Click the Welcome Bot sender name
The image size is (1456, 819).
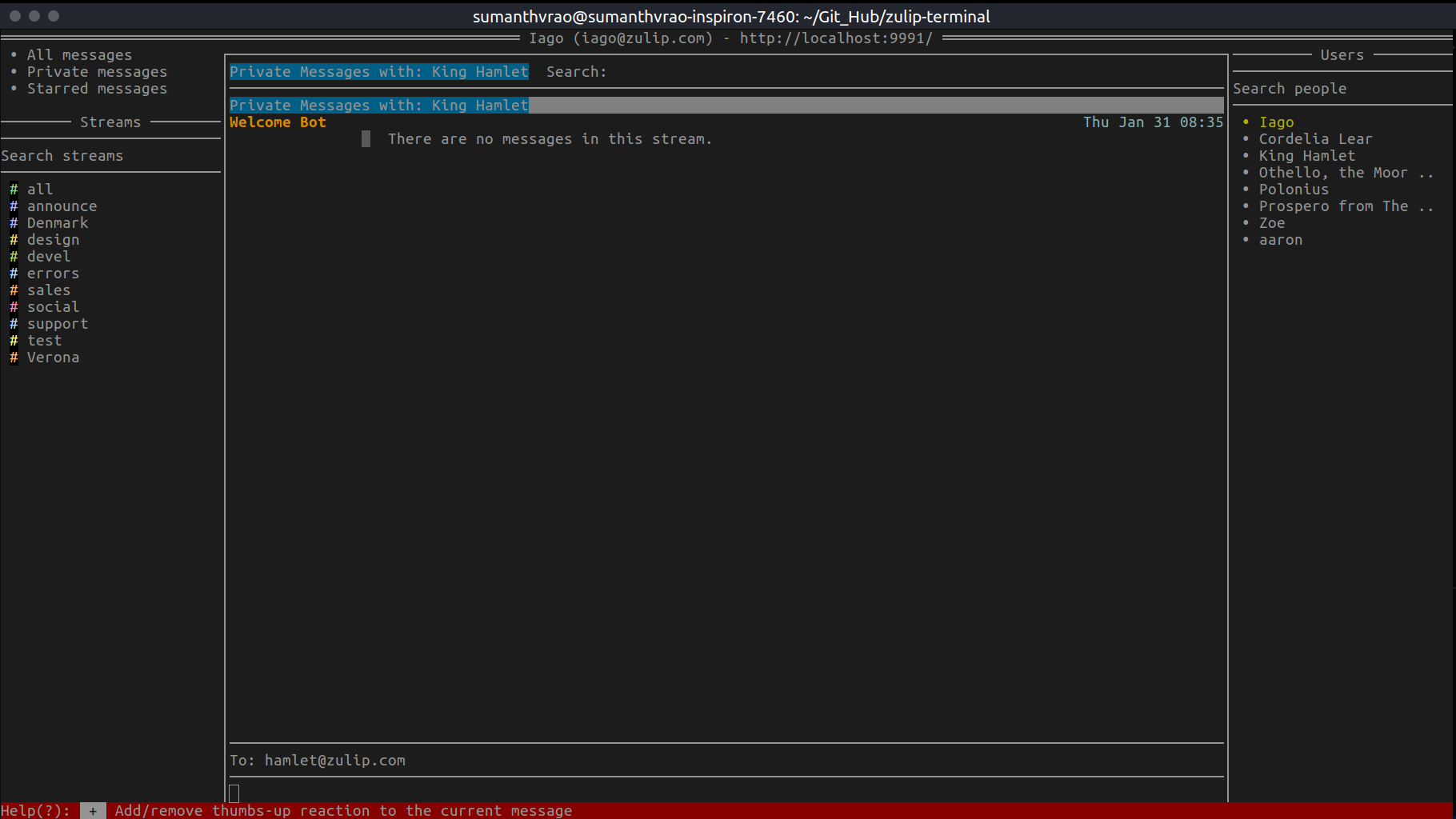point(278,122)
